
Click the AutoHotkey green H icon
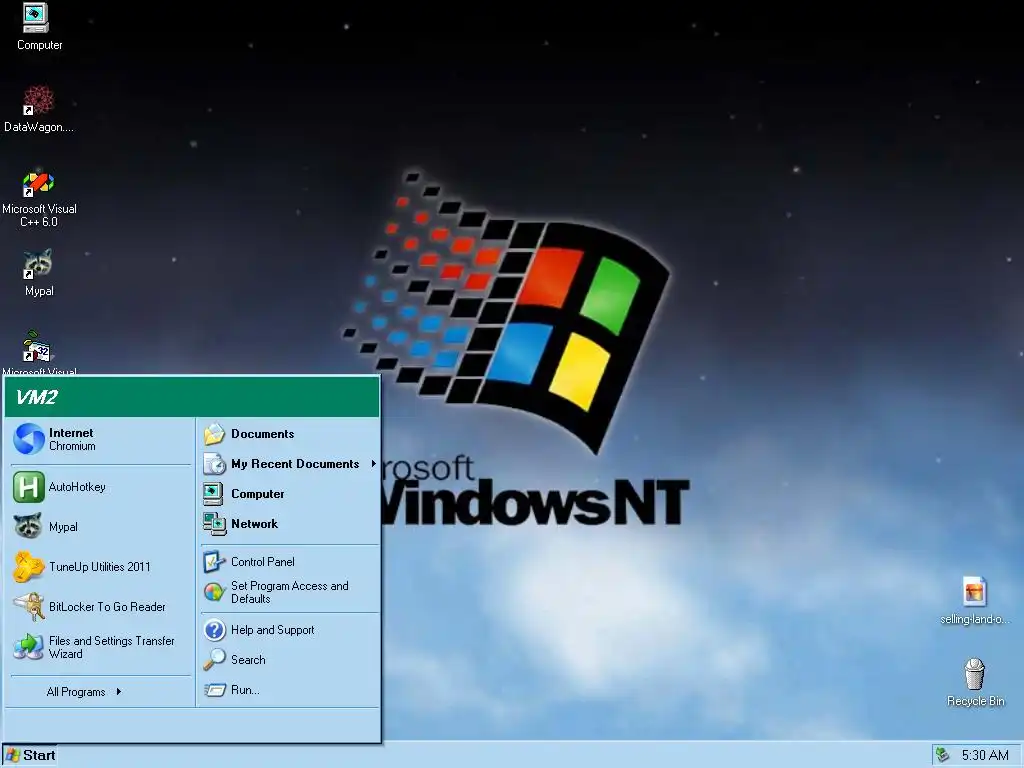pyautogui.click(x=29, y=487)
